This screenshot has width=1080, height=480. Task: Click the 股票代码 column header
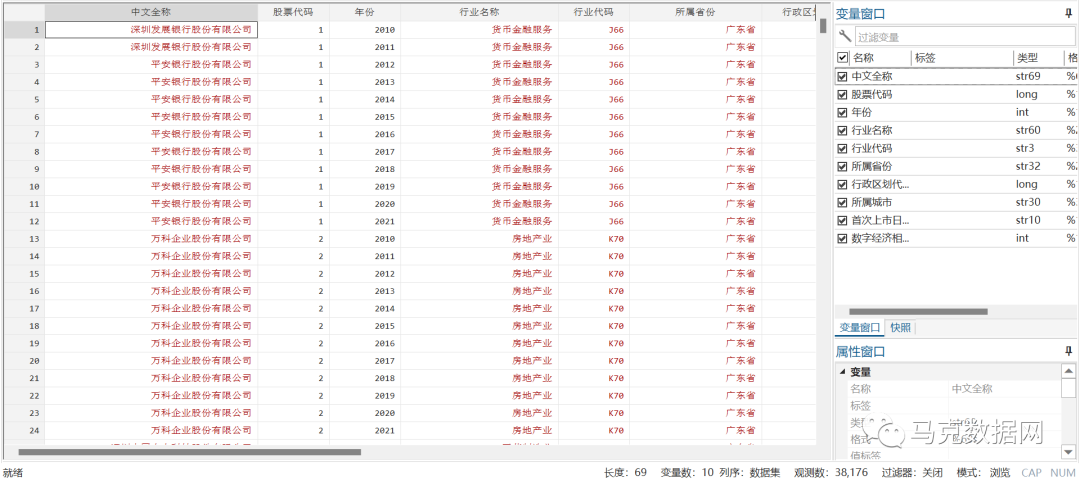point(293,12)
